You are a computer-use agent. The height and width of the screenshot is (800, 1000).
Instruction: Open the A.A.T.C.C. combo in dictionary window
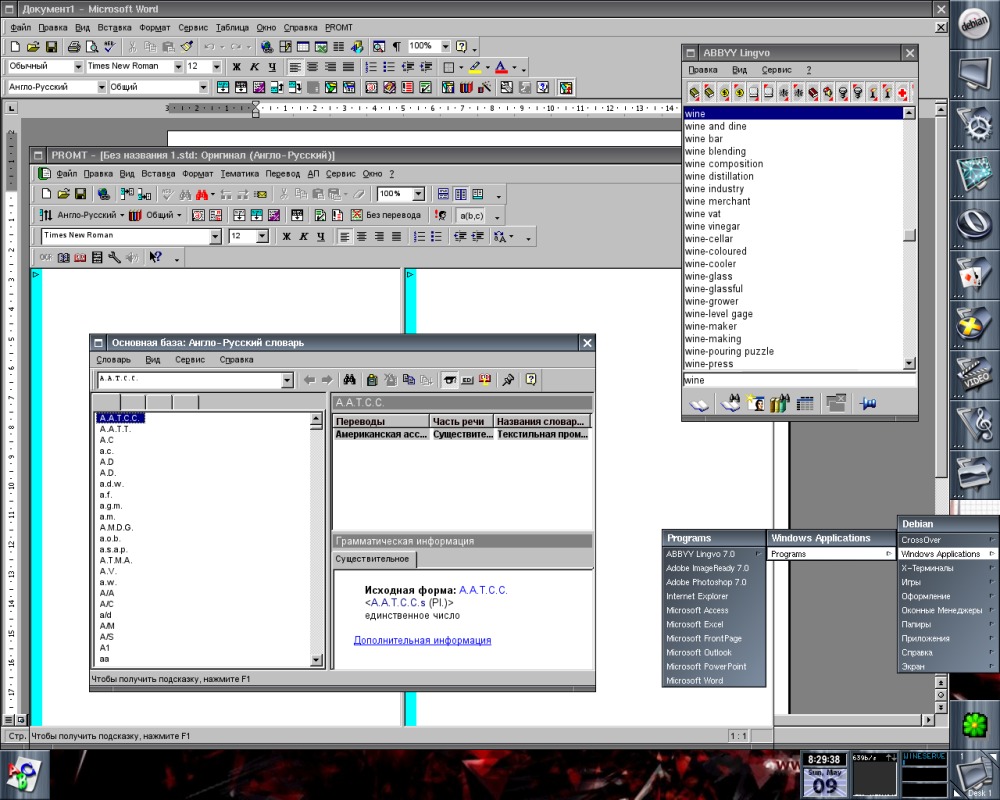[x=287, y=380]
